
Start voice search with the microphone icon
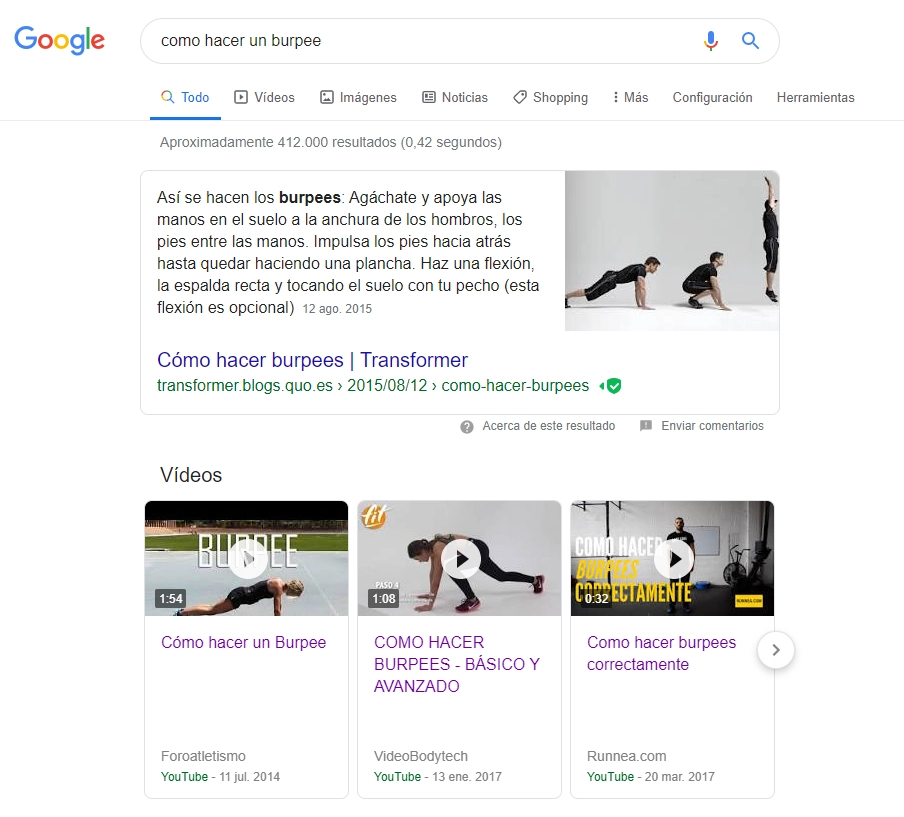pos(711,40)
